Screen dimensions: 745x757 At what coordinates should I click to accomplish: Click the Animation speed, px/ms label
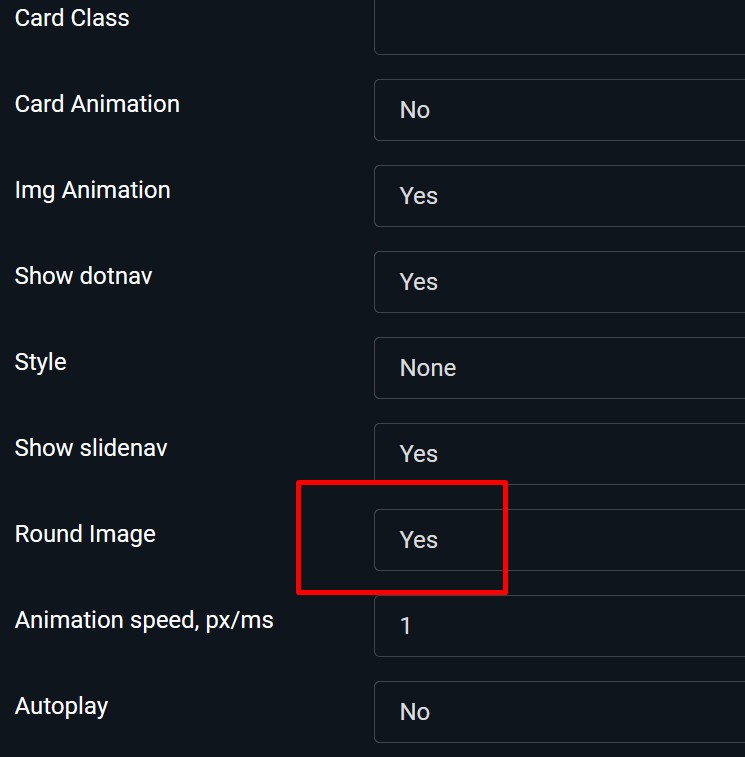[144, 620]
